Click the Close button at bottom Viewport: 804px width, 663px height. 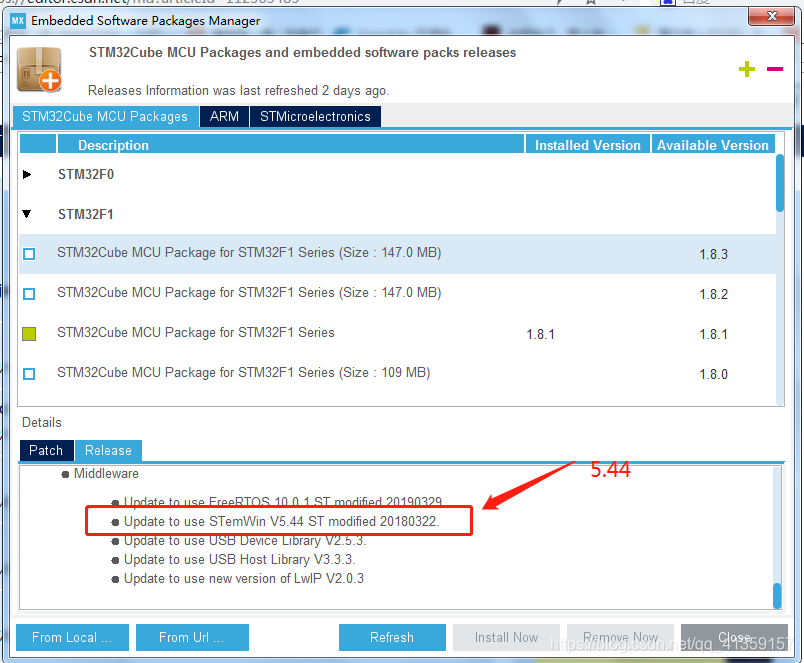tap(734, 637)
